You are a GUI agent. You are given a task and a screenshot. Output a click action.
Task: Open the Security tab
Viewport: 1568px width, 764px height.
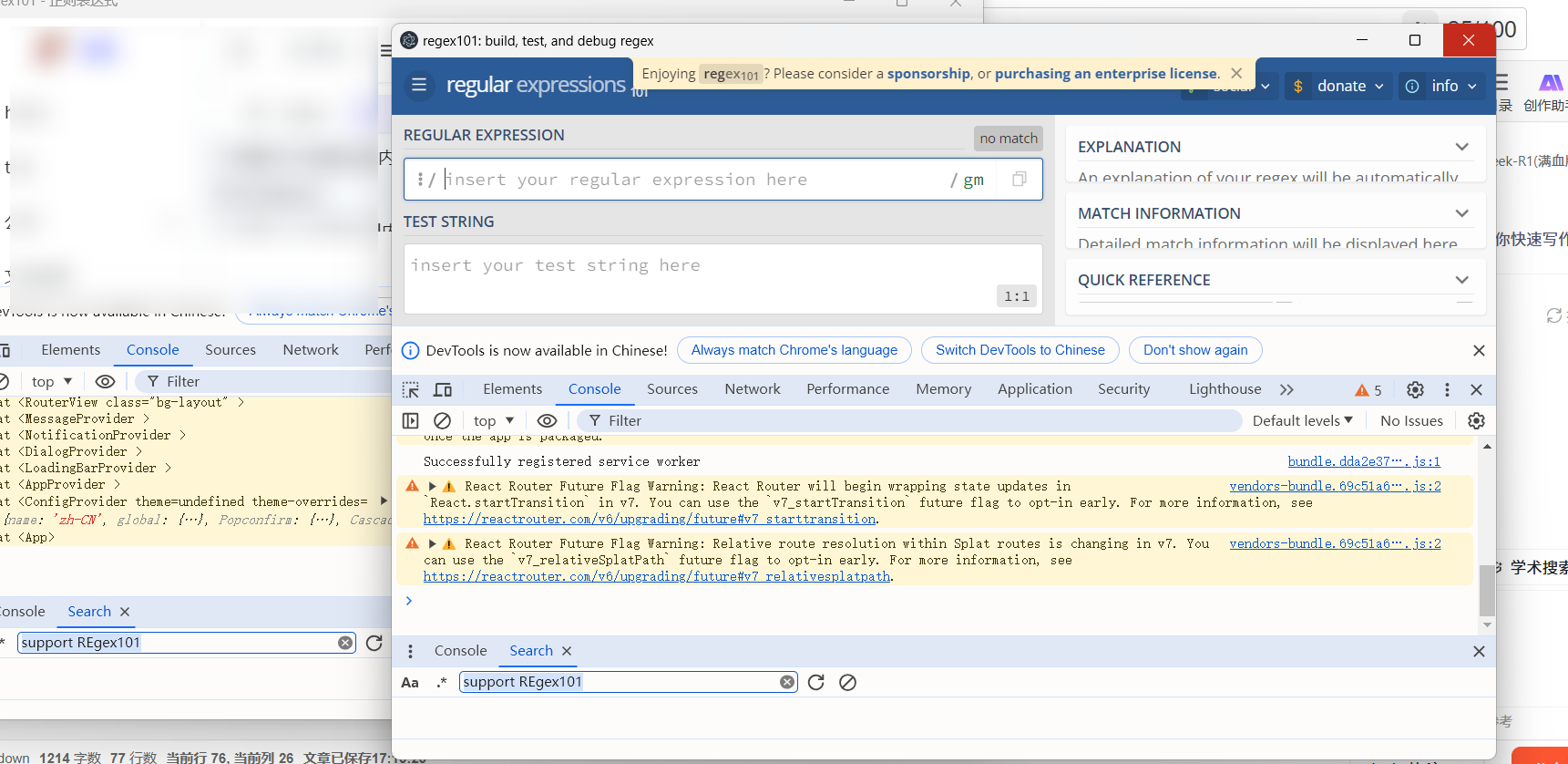1123,389
